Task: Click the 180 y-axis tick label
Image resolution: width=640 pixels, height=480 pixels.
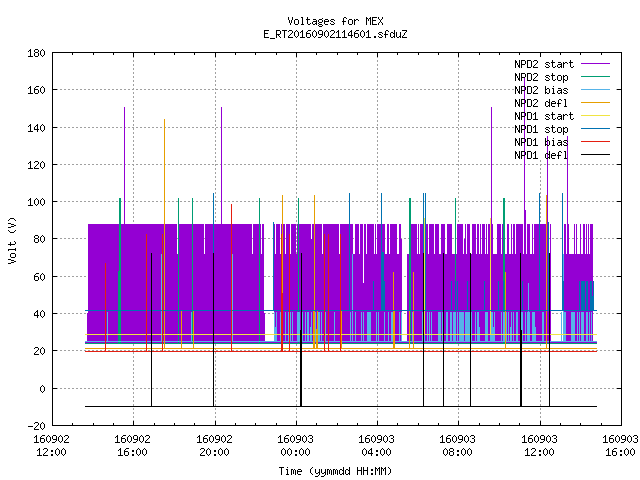Action: 36,53
